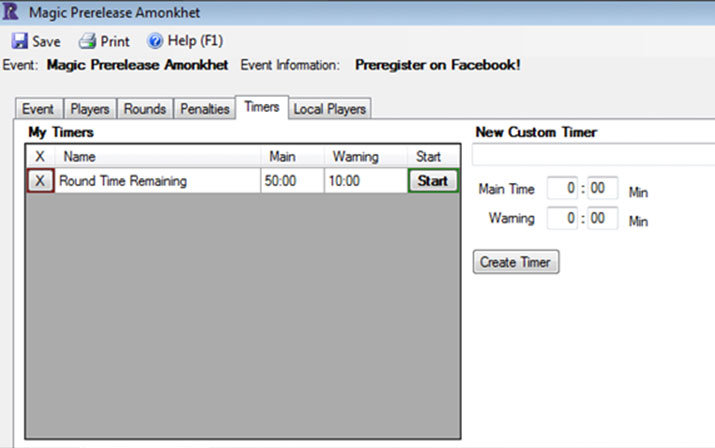Select the Penalties tab
The image size is (715, 448).
(x=205, y=109)
